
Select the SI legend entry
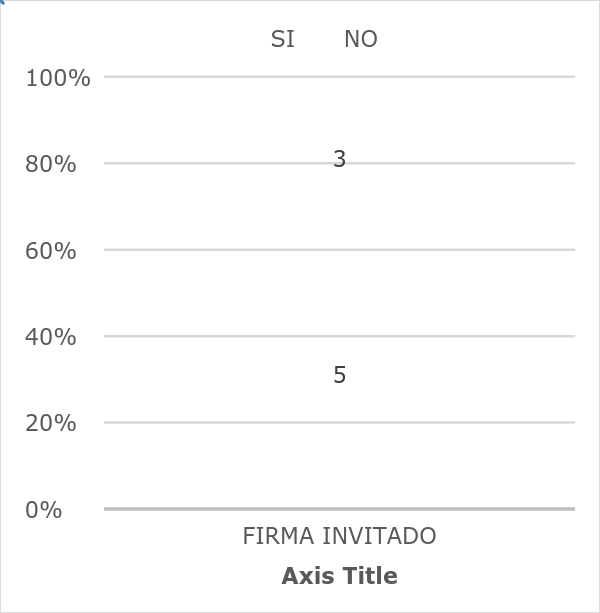[282, 39]
